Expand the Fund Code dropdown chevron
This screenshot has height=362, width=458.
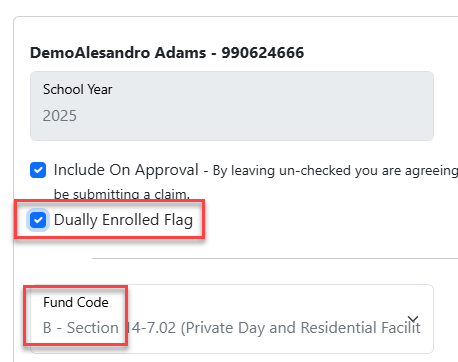coord(413,319)
